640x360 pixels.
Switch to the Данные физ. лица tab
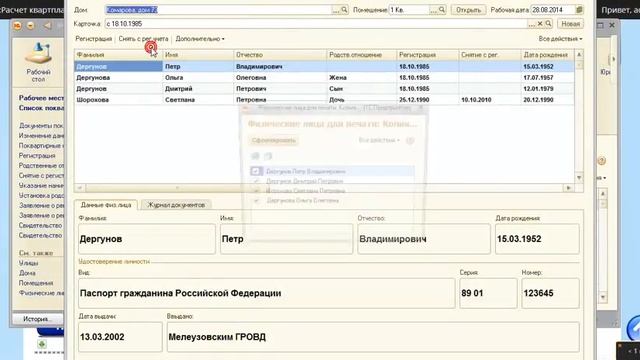tap(106, 205)
